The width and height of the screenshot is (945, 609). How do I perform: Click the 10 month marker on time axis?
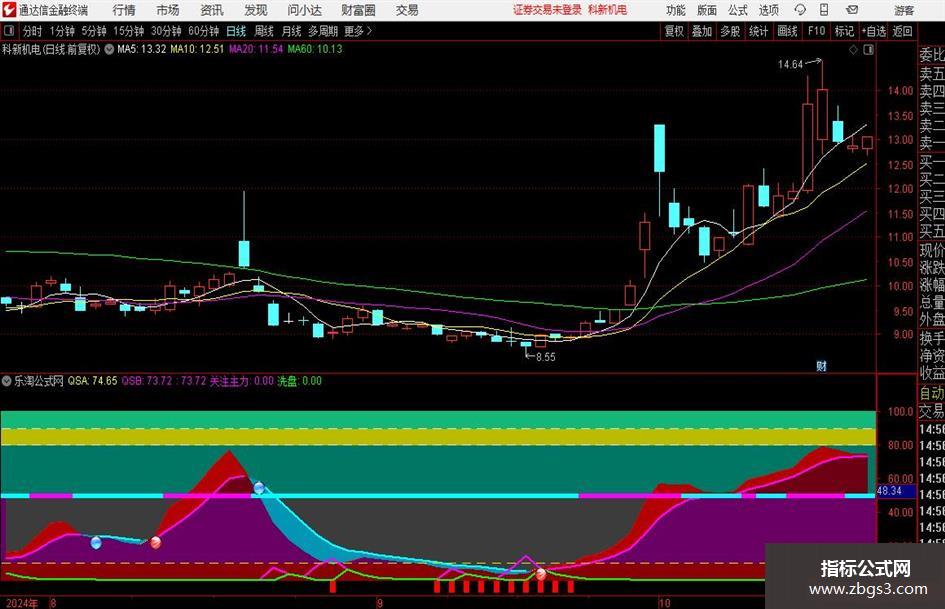pyautogui.click(x=664, y=603)
